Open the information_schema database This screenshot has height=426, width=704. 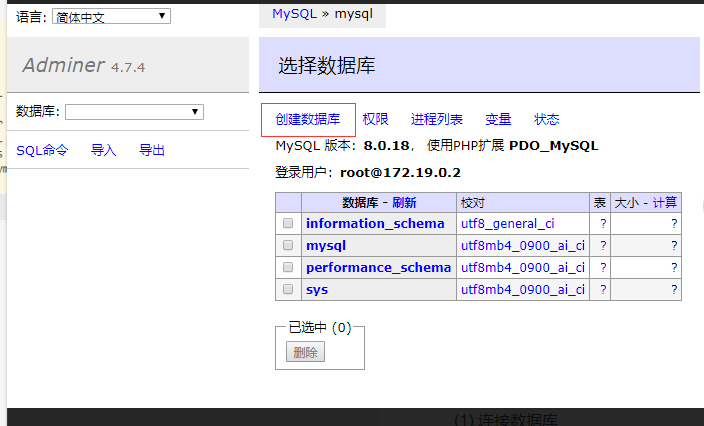tap(375, 224)
